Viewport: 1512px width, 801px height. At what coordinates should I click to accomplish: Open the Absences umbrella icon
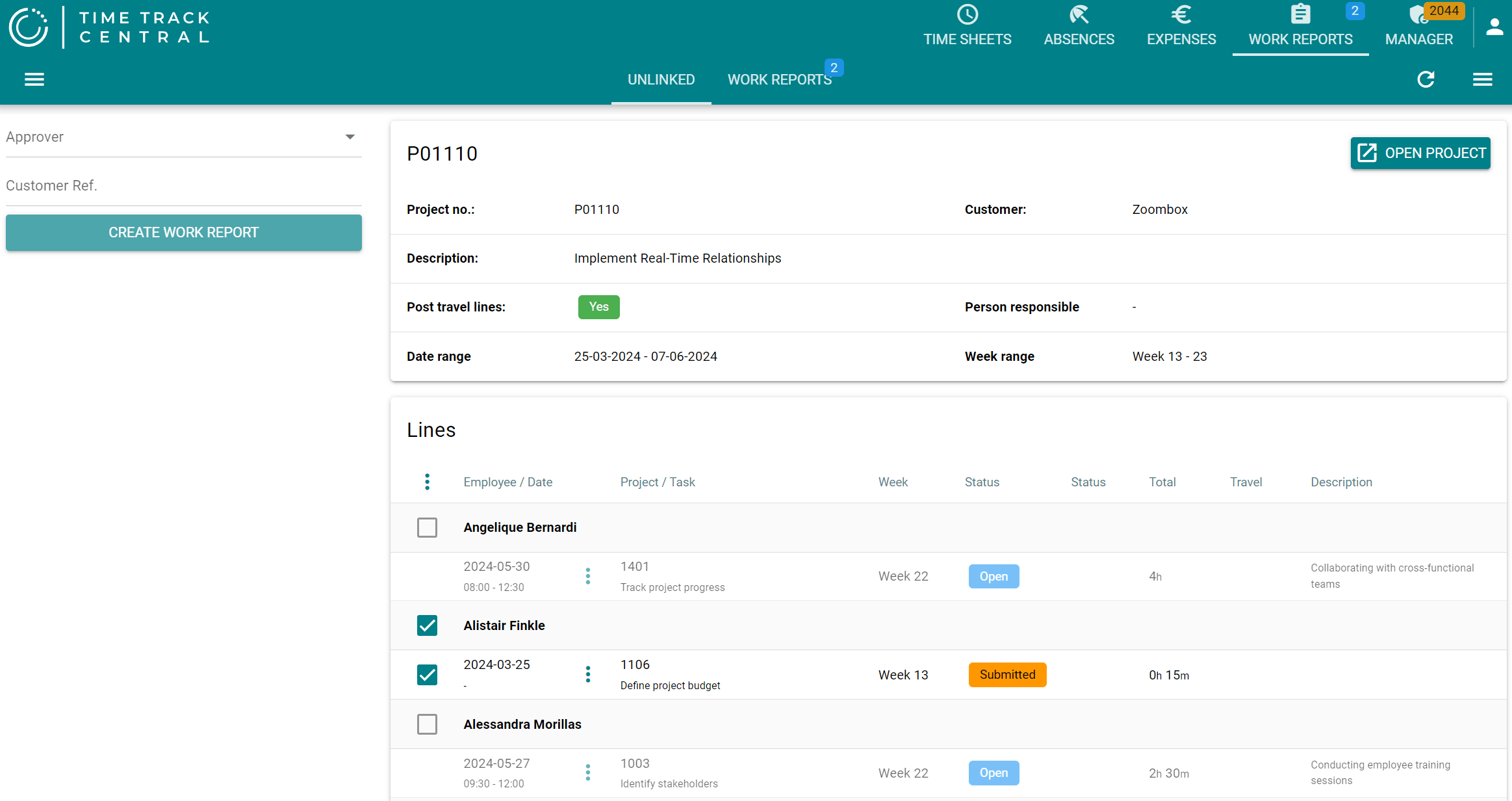(x=1079, y=14)
